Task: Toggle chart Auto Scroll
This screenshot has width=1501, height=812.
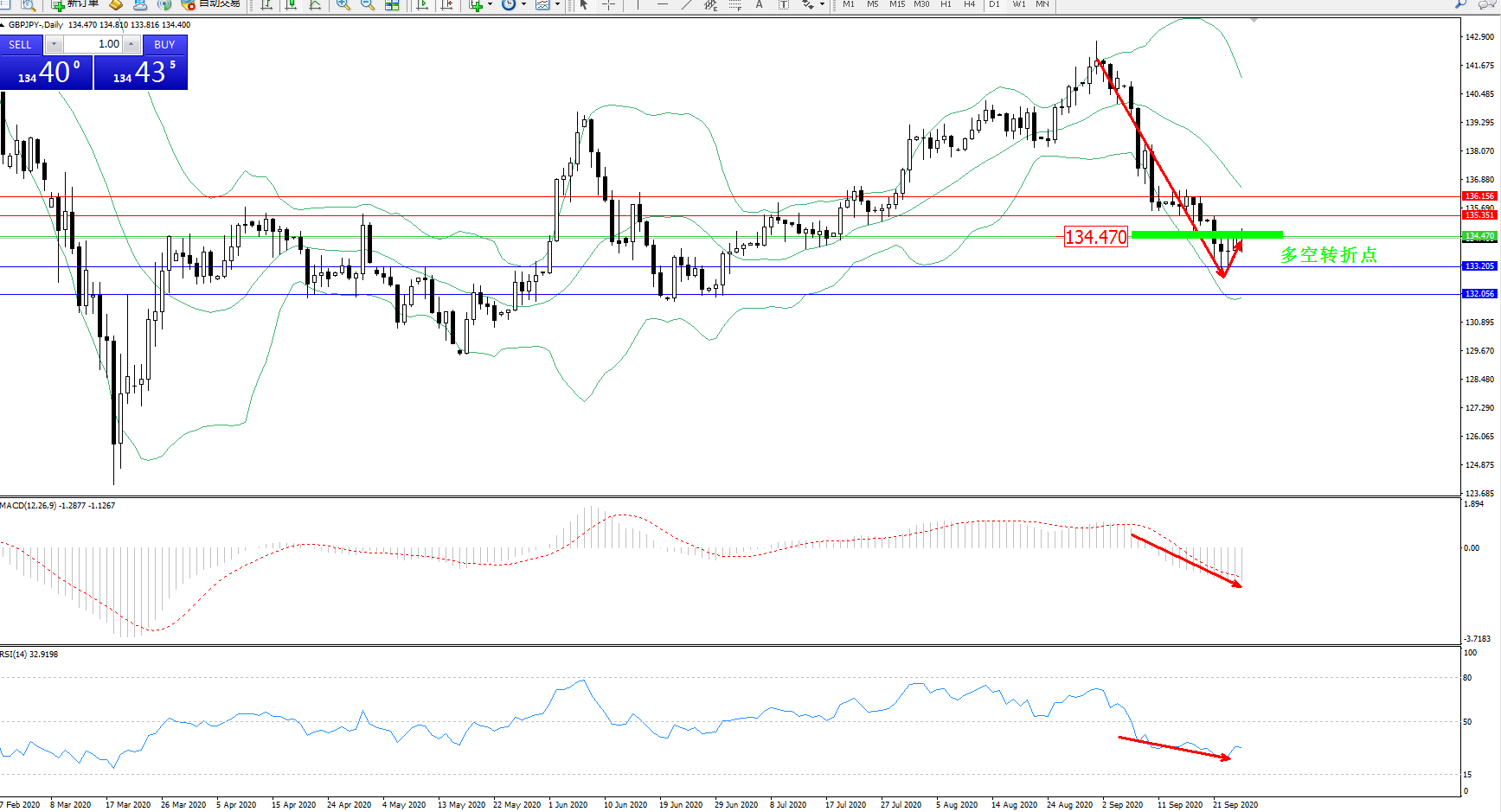Action: tap(422, 4)
